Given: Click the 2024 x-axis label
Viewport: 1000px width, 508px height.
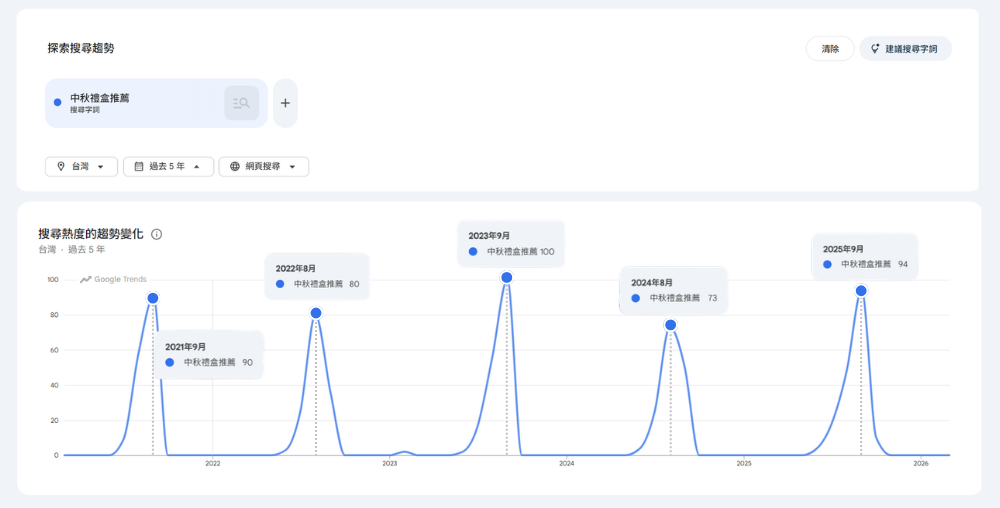Looking at the screenshot, I should tap(566, 464).
